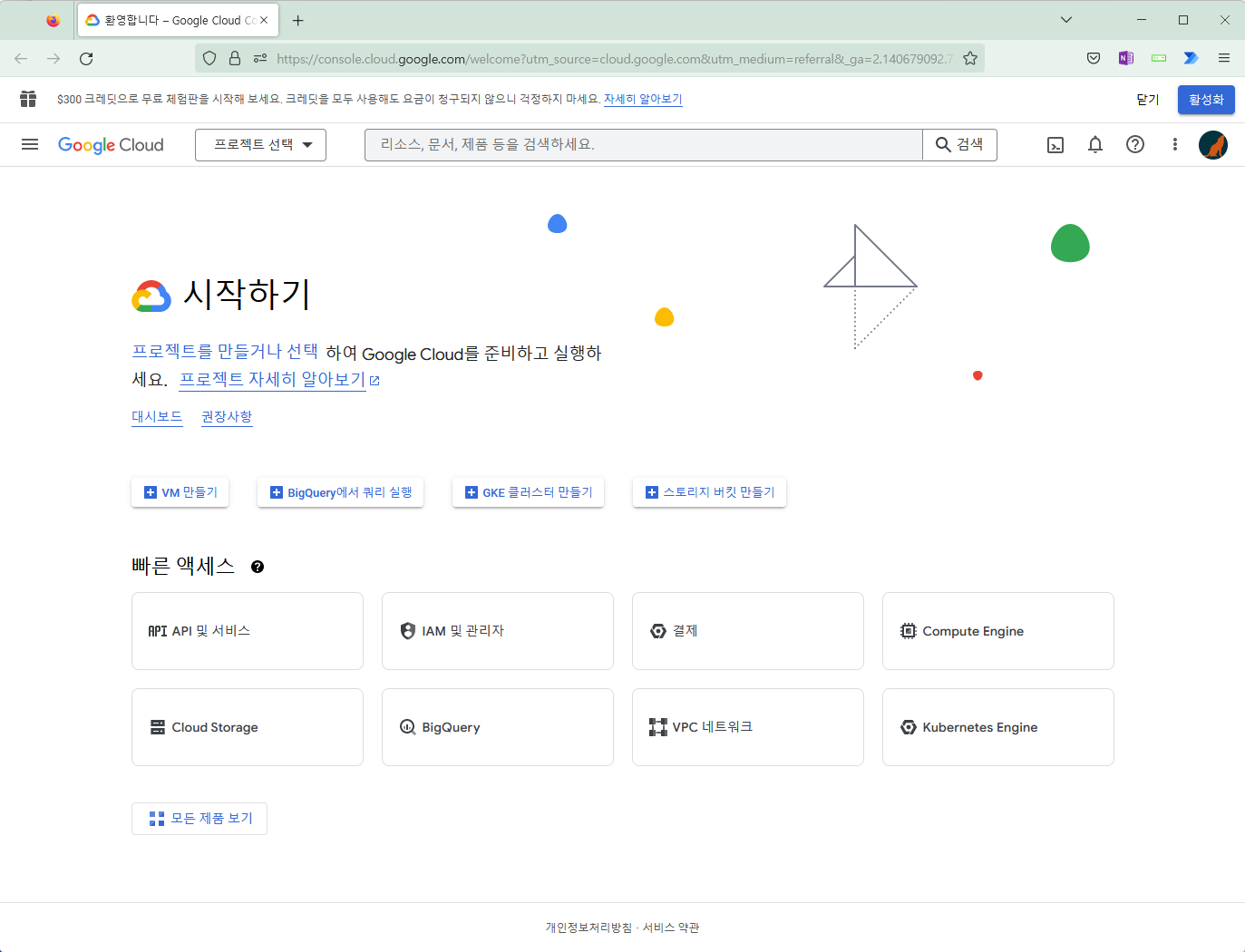Save page to Pocket icon
Image resolution: width=1245 pixels, height=952 pixels.
pos(1094,58)
